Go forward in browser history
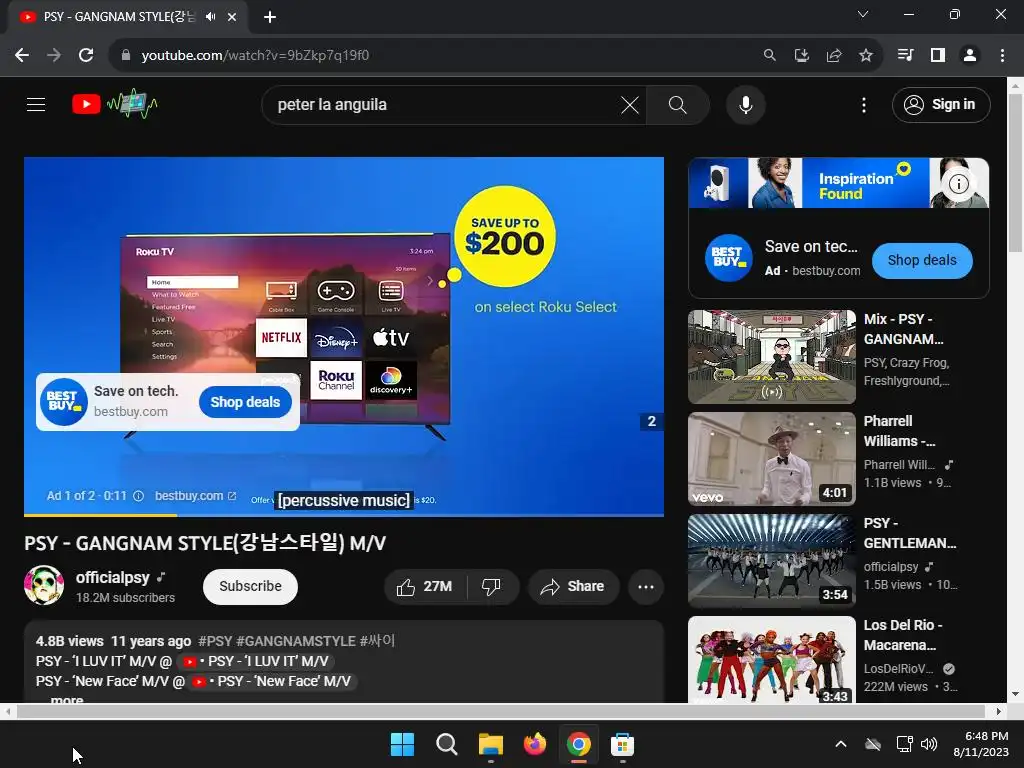Viewport: 1024px width, 768px height. 54,56
